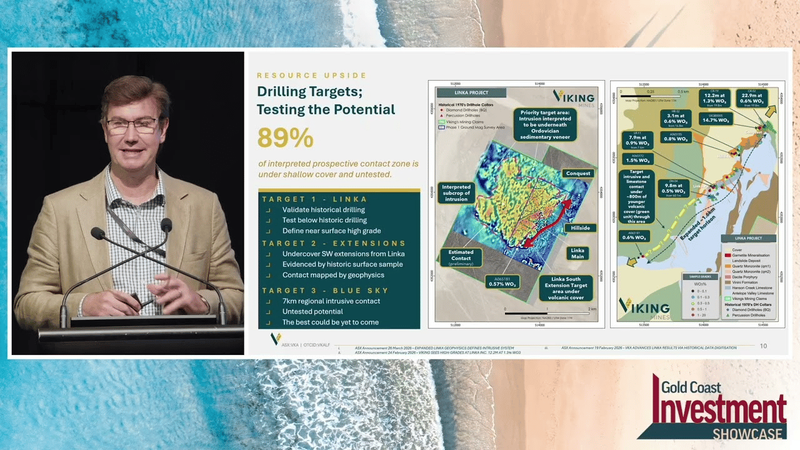Click the Estimated Contact (preliminary) callout

tap(461, 257)
